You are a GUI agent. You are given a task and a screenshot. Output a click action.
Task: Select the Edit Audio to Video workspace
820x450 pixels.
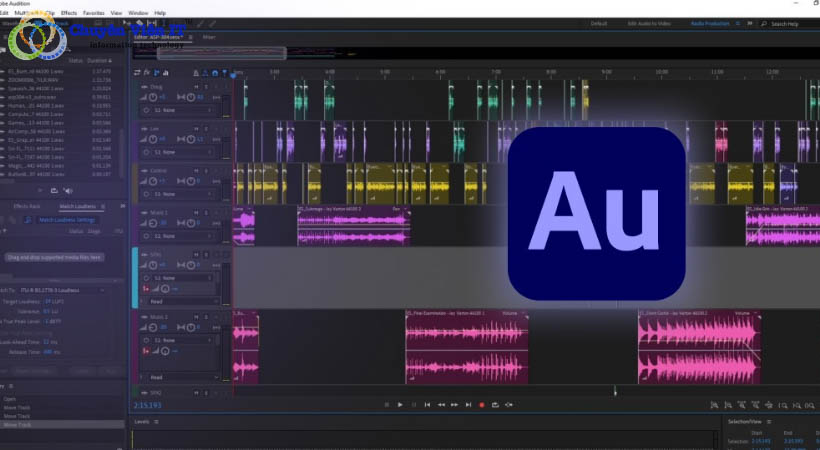649,24
